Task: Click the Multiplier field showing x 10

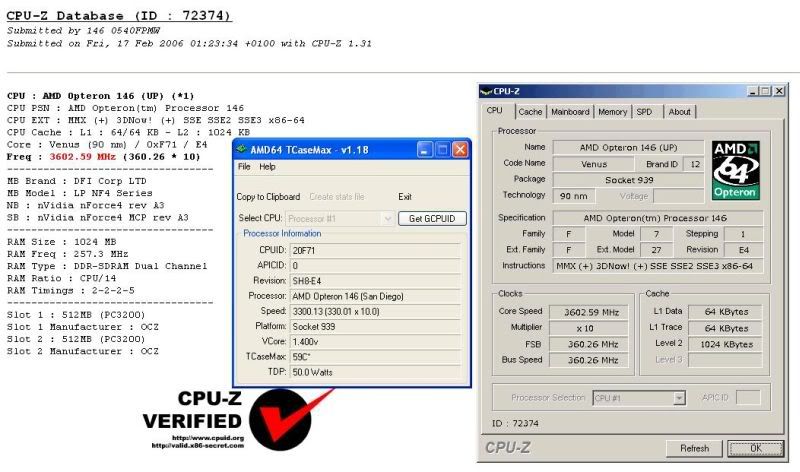Action: (589, 328)
